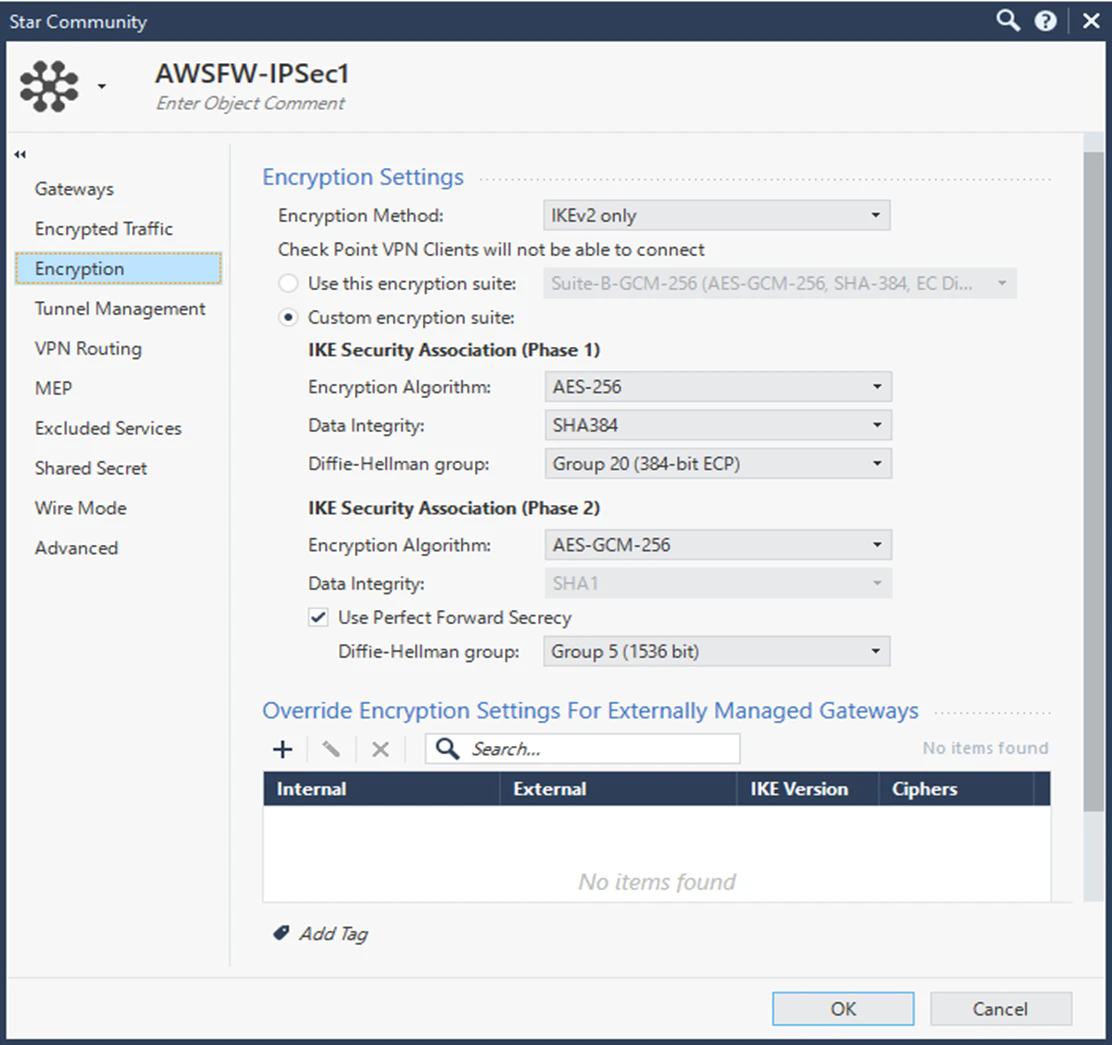Click the AWSFW-IPSec1 object name
This screenshot has width=1112, height=1045.
click(x=252, y=74)
